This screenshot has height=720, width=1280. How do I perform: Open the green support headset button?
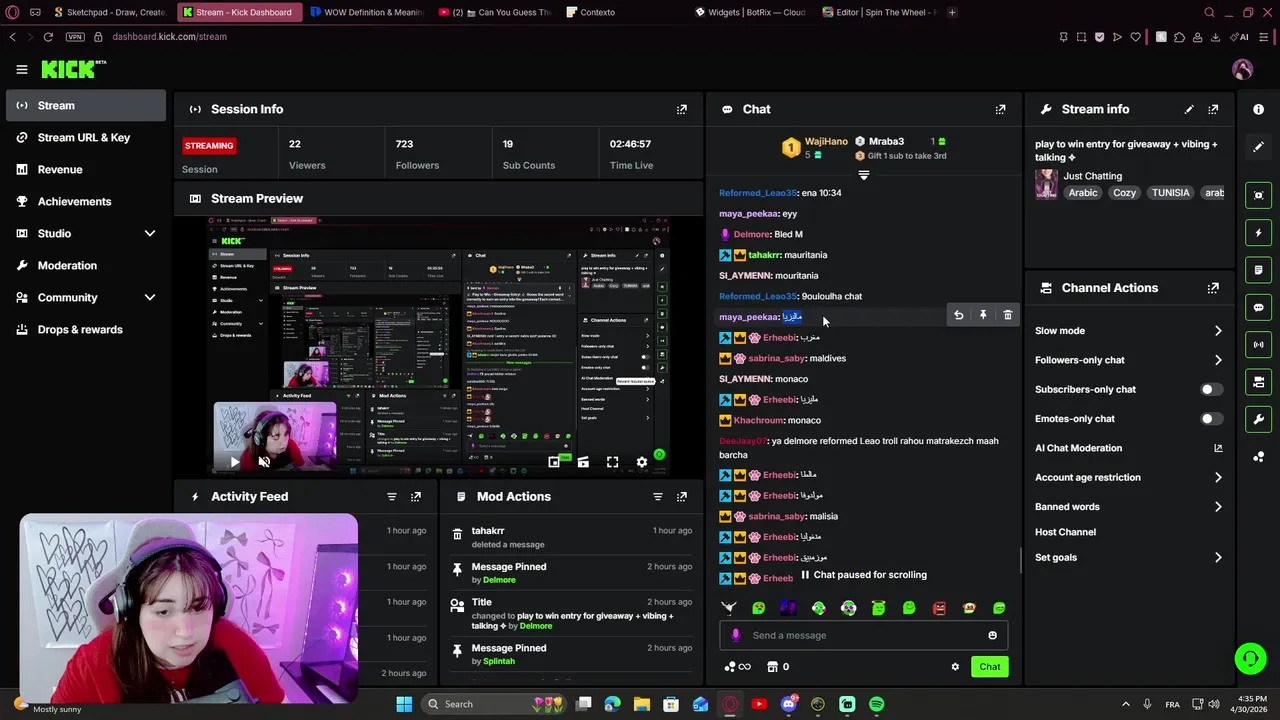pyautogui.click(x=1250, y=658)
